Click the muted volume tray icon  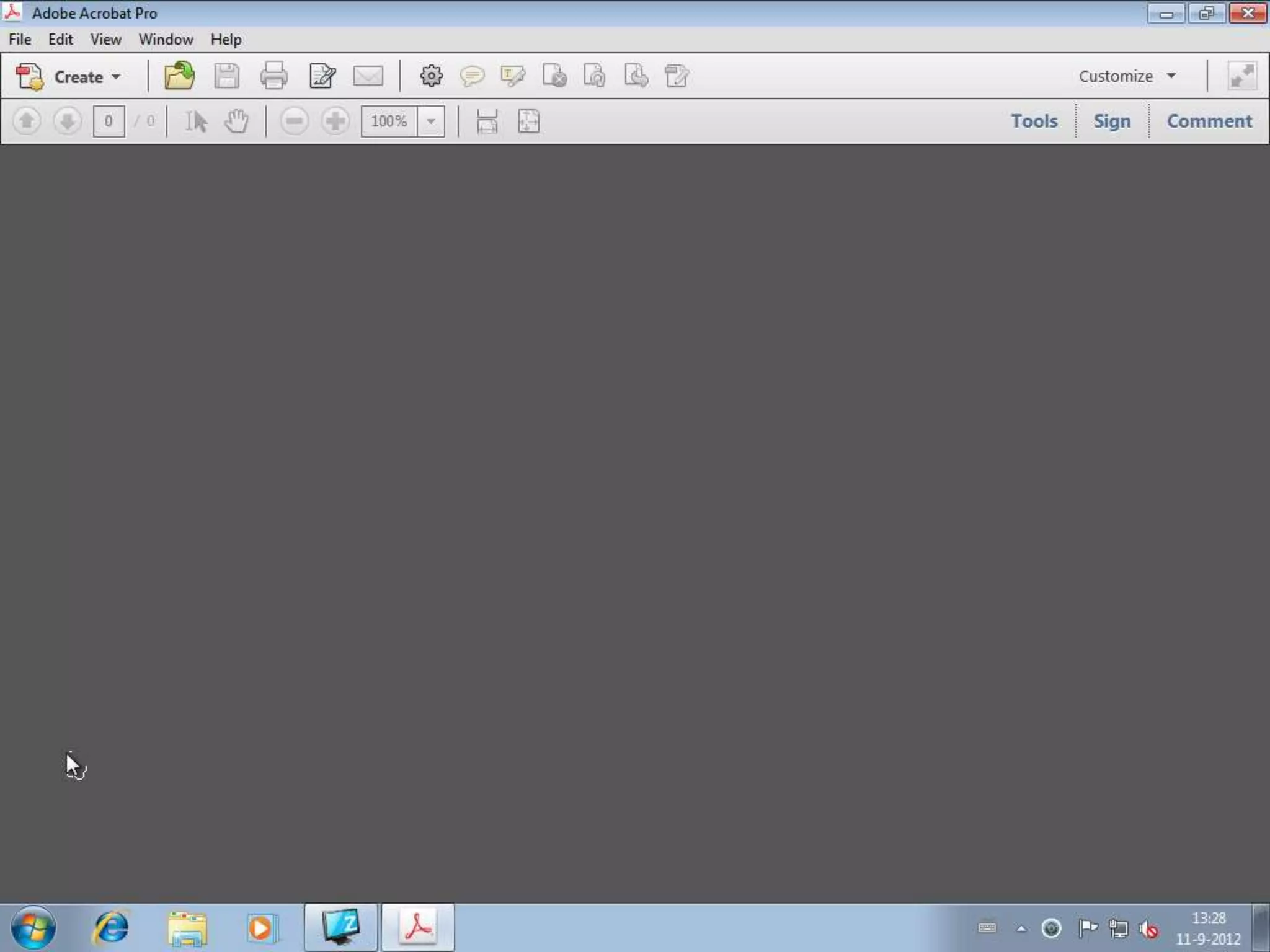coord(1149,929)
